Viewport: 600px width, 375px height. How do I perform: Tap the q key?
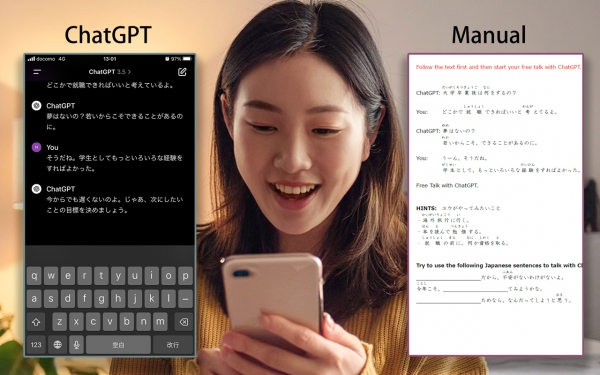tap(34, 276)
